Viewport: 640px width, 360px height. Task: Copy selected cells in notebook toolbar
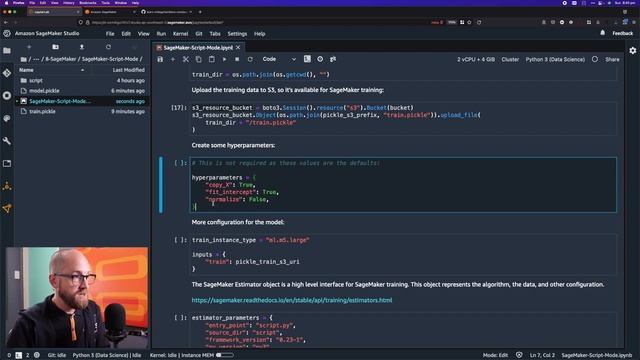[x=198, y=59]
